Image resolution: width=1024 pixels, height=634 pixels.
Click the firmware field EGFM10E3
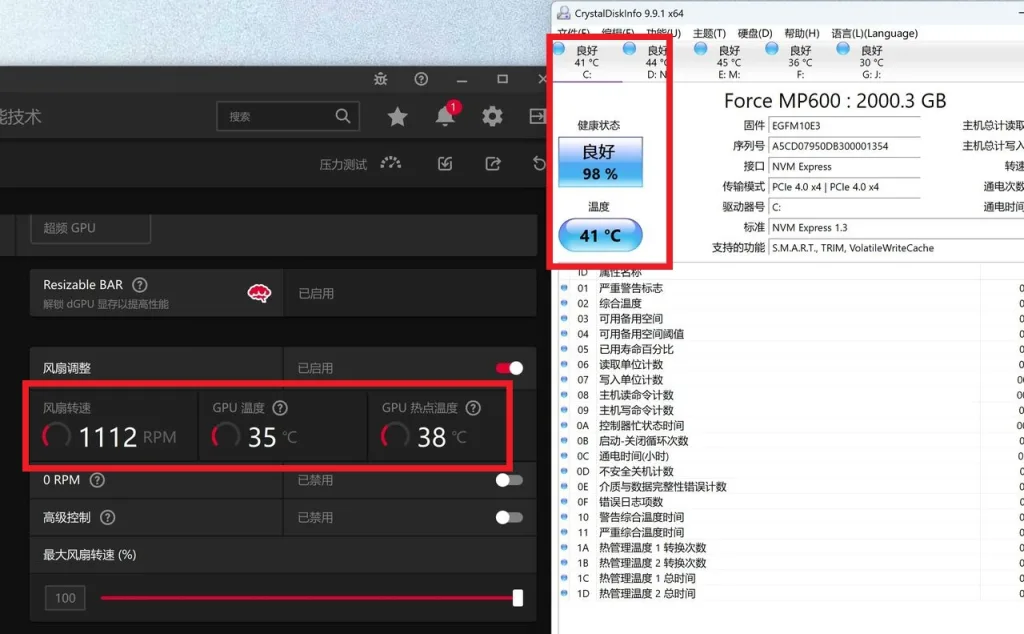(x=844, y=126)
